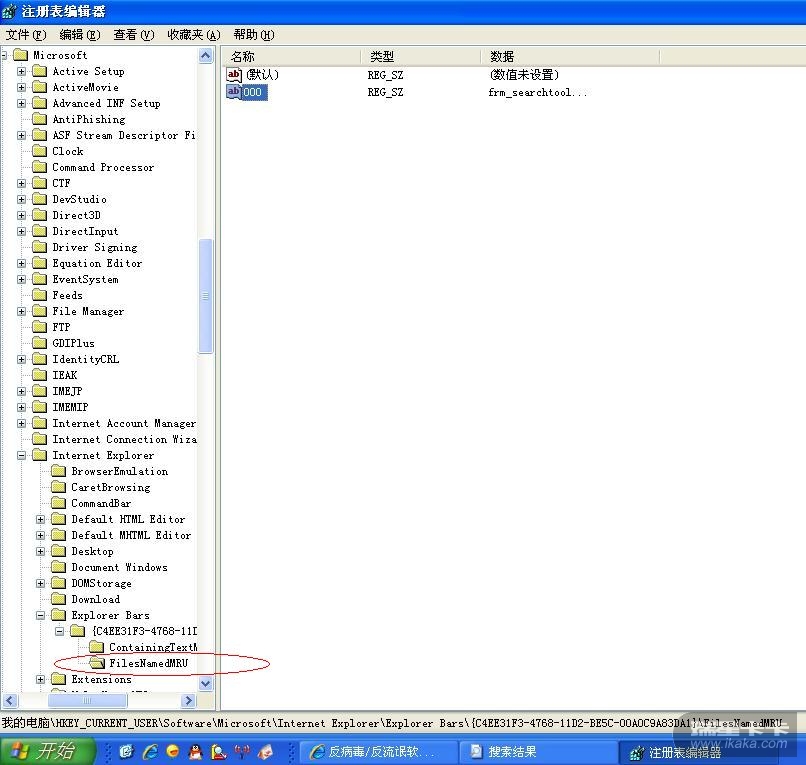Click tree horizontal scrollbar left arrow
Screen dimensions: 806x765
click(10, 700)
